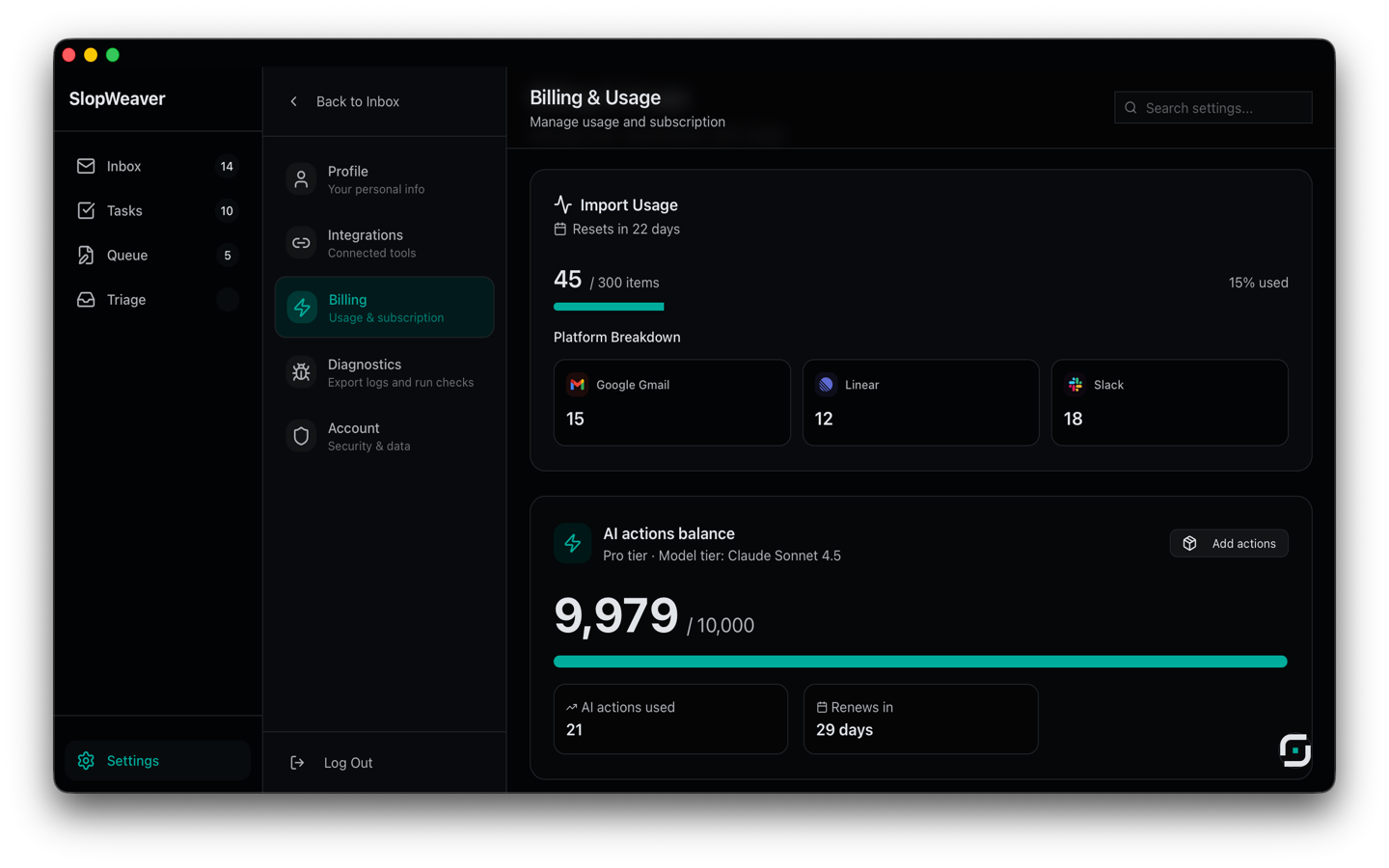Open Profile settings tab
This screenshot has width=1389, height=868.
[x=384, y=179]
